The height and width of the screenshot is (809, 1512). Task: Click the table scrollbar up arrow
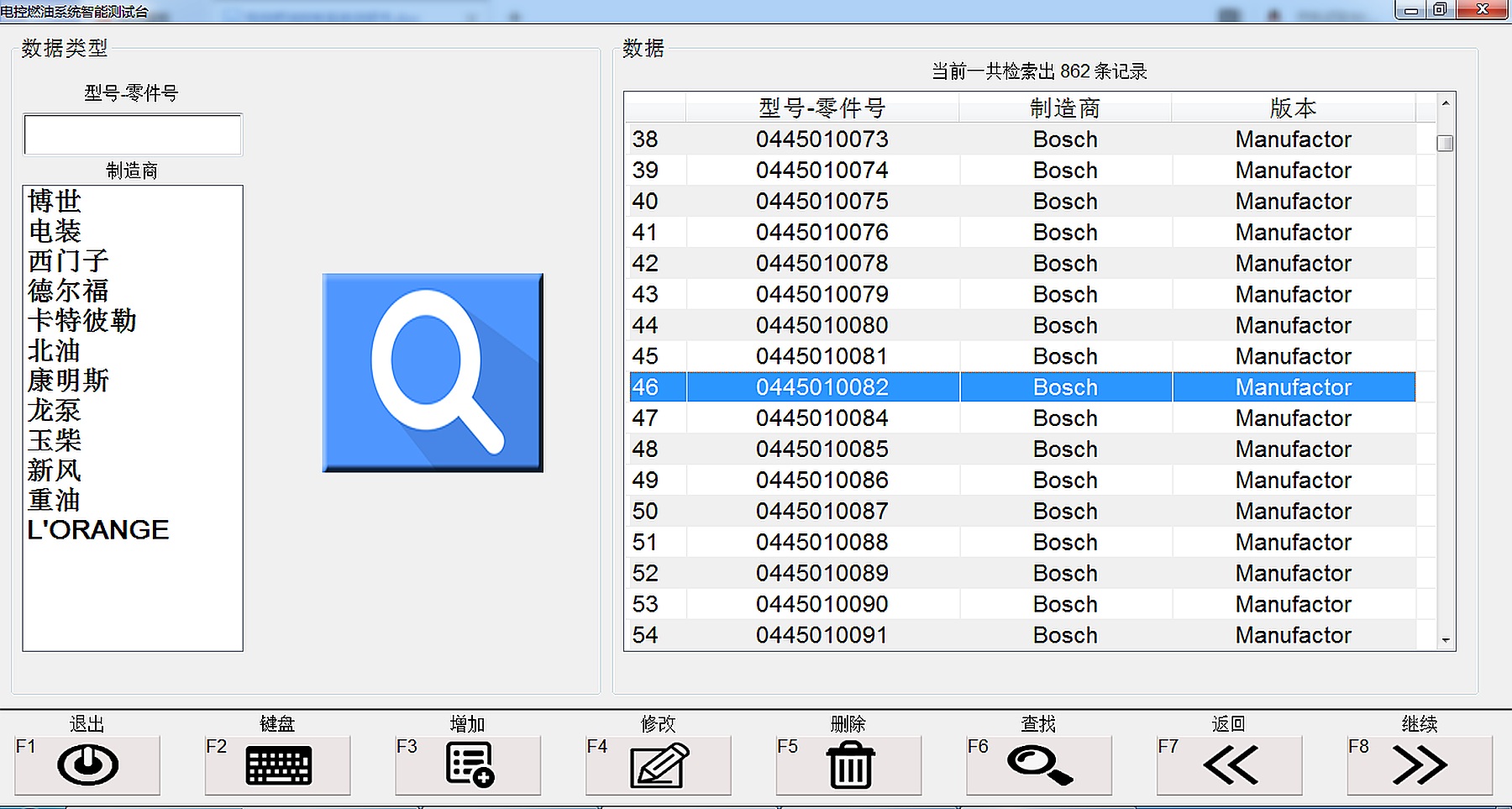pos(1446,103)
